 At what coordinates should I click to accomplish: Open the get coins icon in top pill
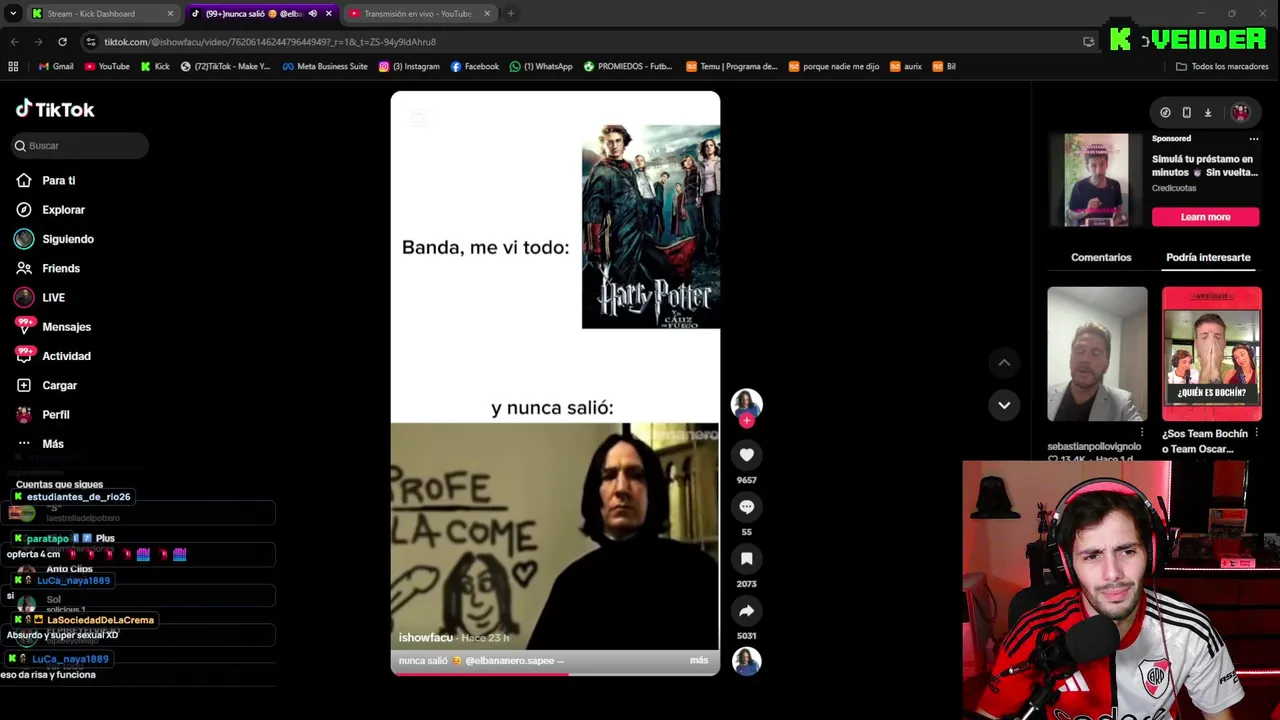[1165, 113]
